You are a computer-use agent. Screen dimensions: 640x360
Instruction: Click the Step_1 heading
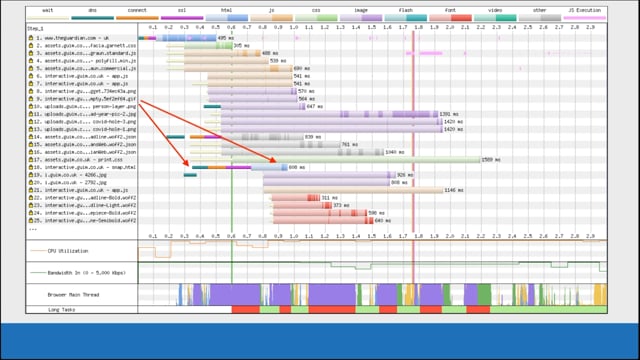pyautogui.click(x=35, y=29)
